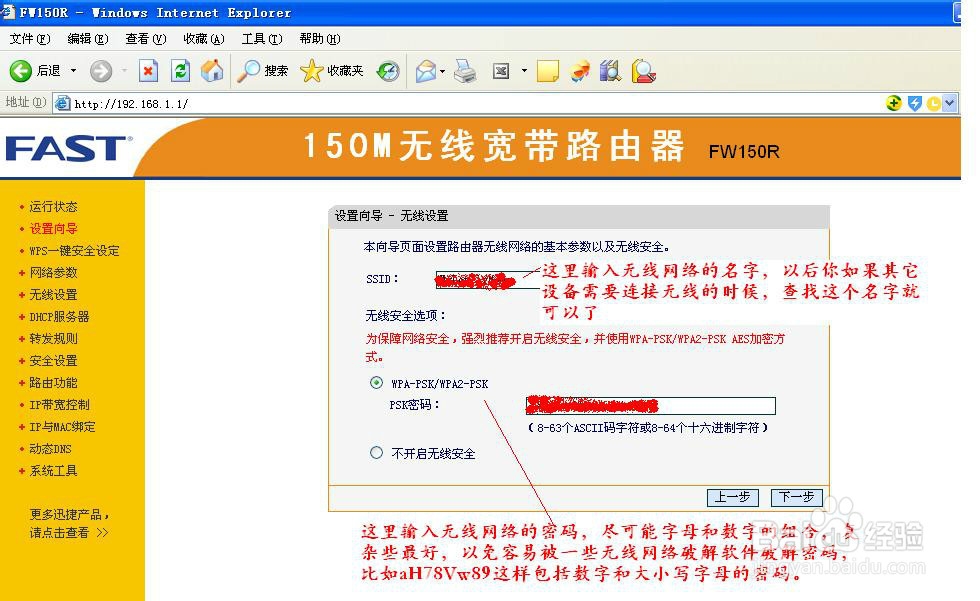The image size is (980, 601).
Task: Open the 工具(T) menu
Action: [x=262, y=39]
